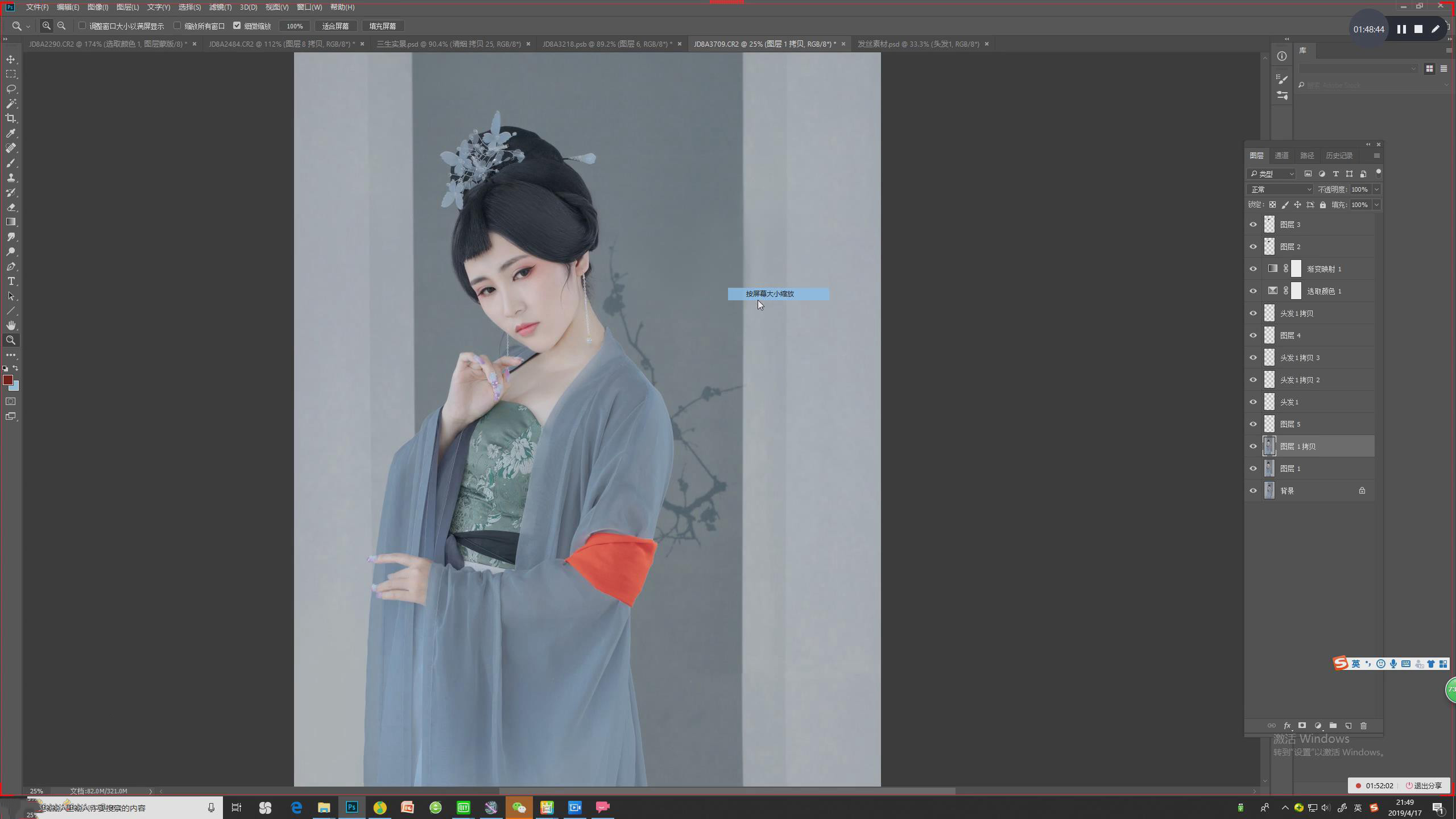Viewport: 1456px width, 819px height.
Task: Select the Type tool
Action: tap(11, 281)
